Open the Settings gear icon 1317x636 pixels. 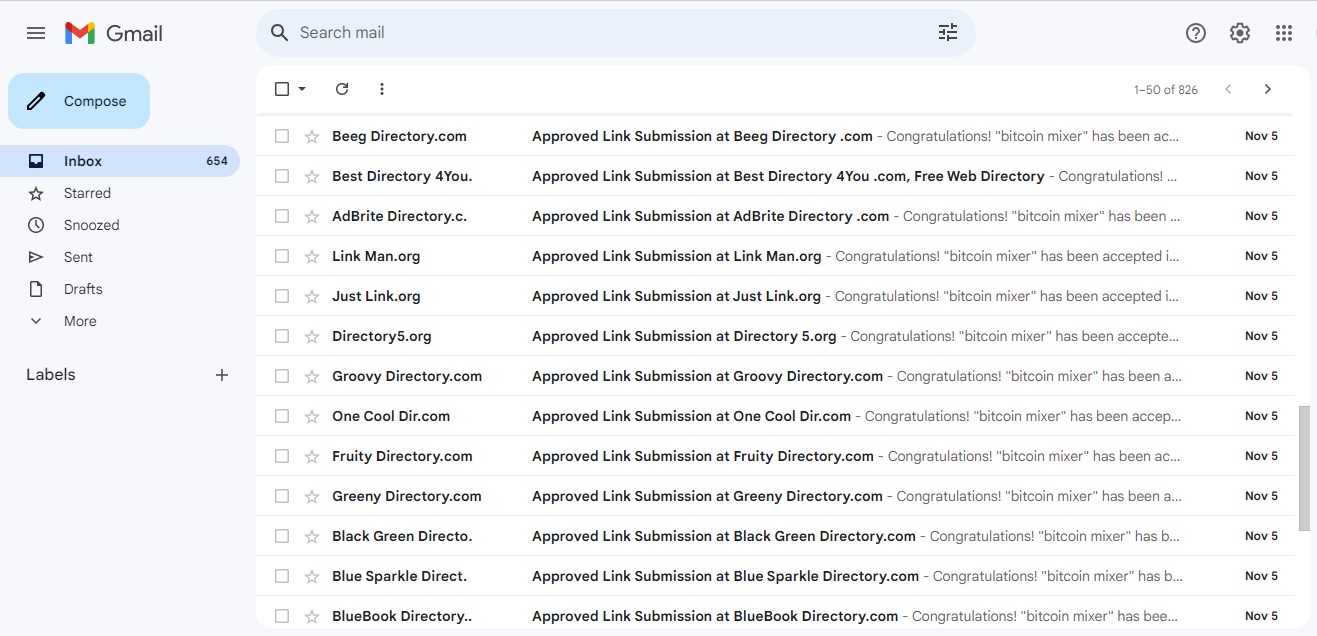tap(1240, 33)
